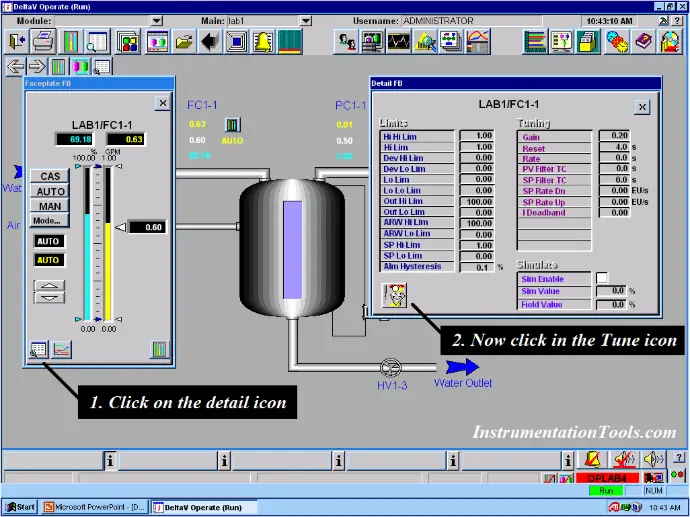This screenshot has width=690, height=517.
Task: Click the Reset value 4.0
Action: coord(613,147)
